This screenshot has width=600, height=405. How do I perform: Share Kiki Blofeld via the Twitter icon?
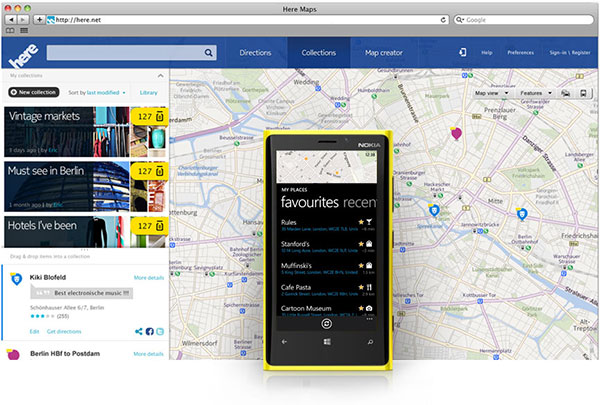[x=160, y=331]
